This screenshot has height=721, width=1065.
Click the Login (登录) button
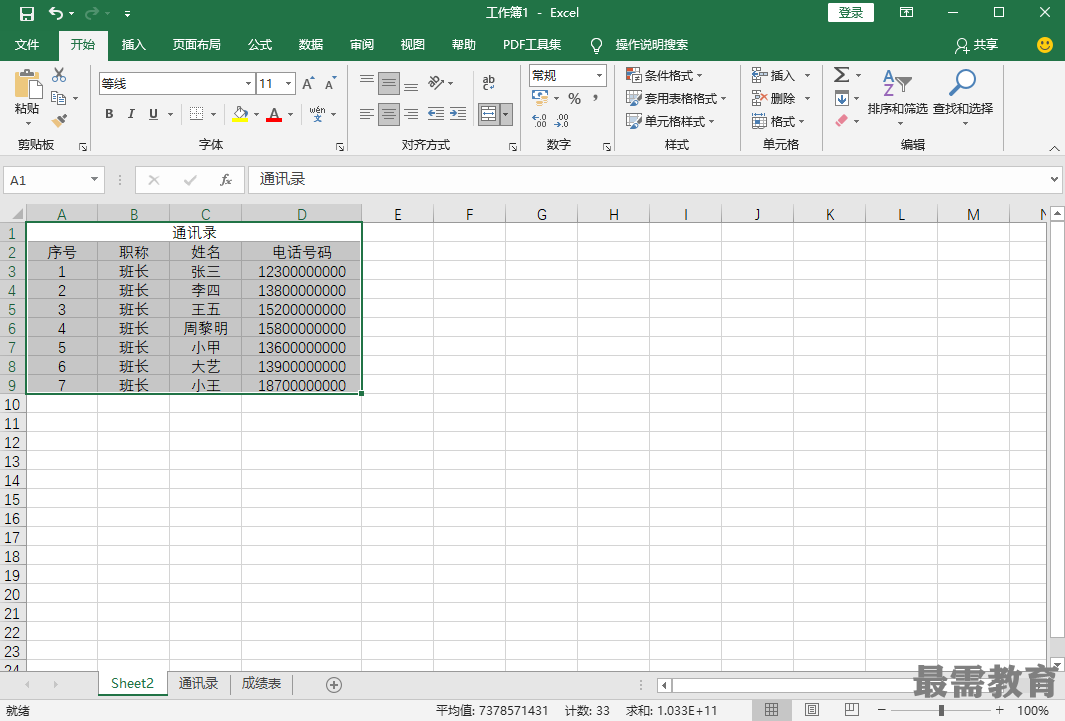tap(850, 13)
